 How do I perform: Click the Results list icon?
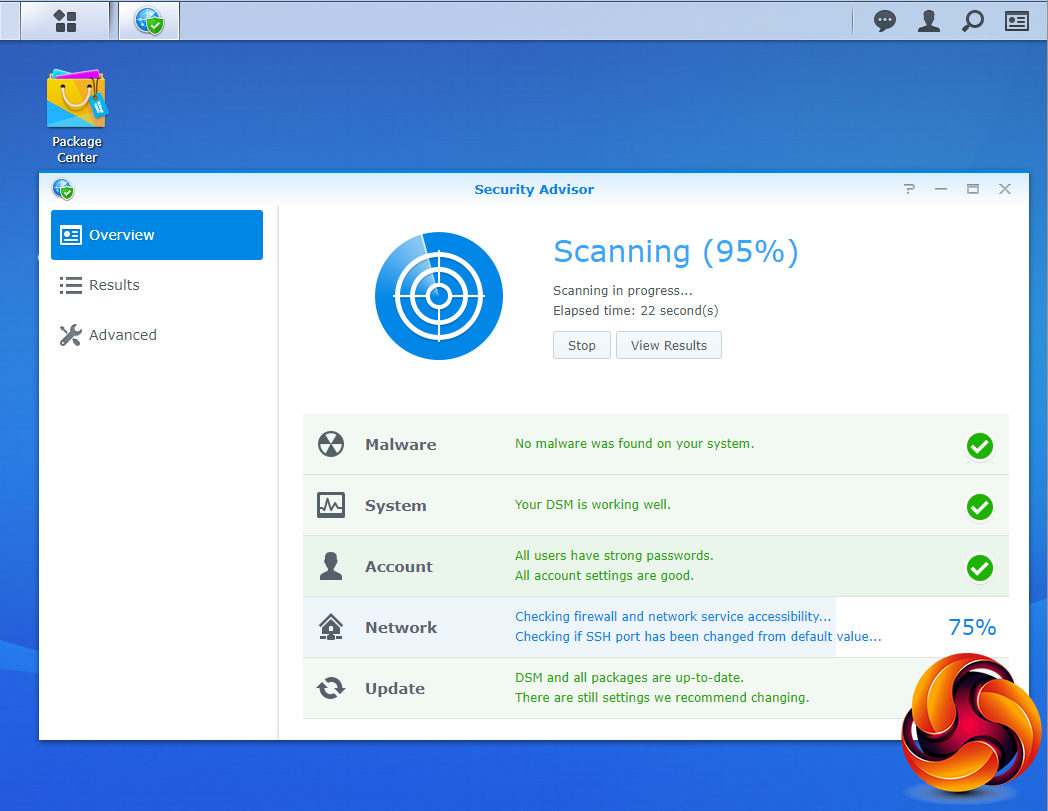coord(71,285)
